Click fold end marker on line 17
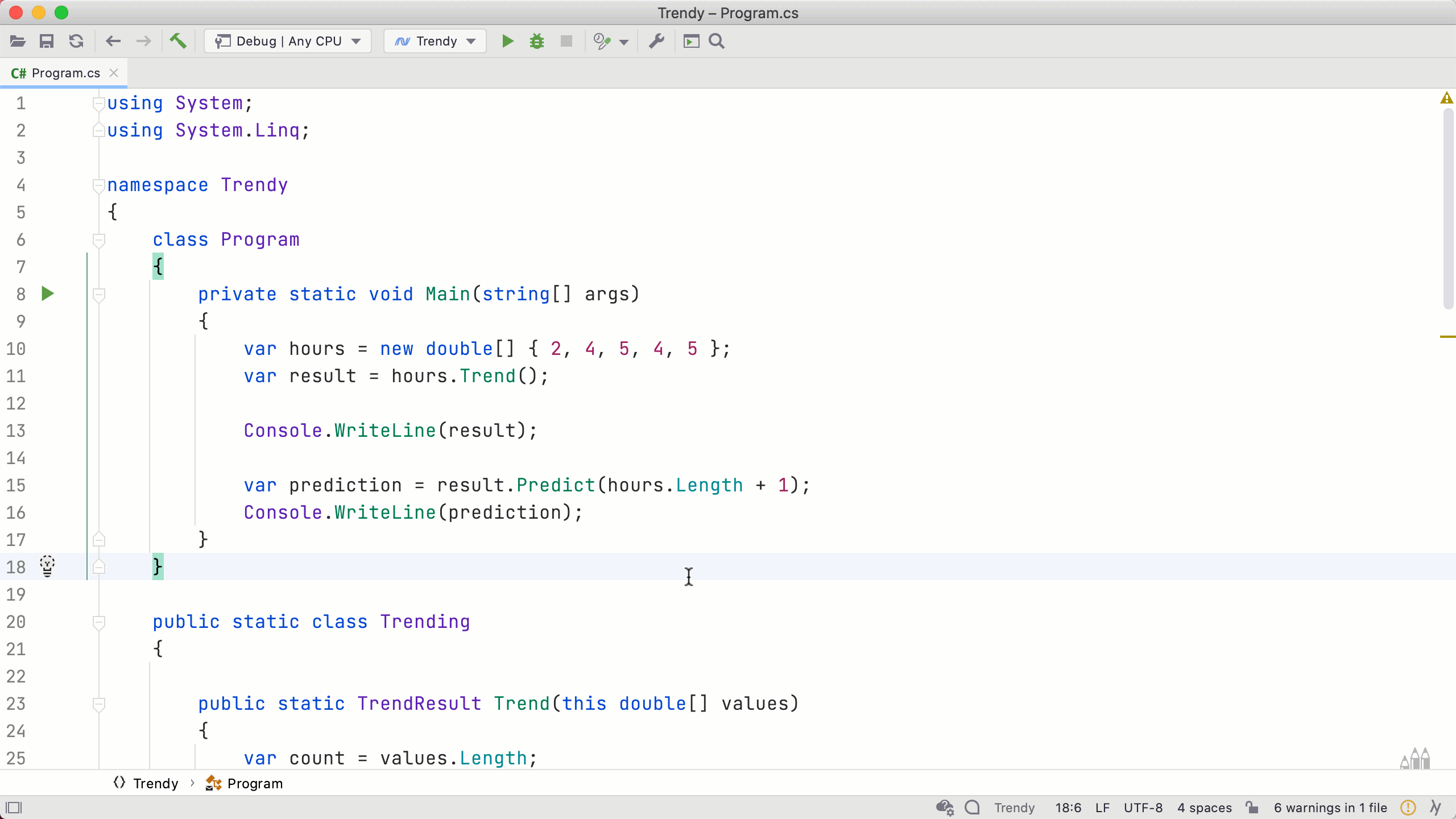Screen dimensions: 1456x819 coord(98,539)
